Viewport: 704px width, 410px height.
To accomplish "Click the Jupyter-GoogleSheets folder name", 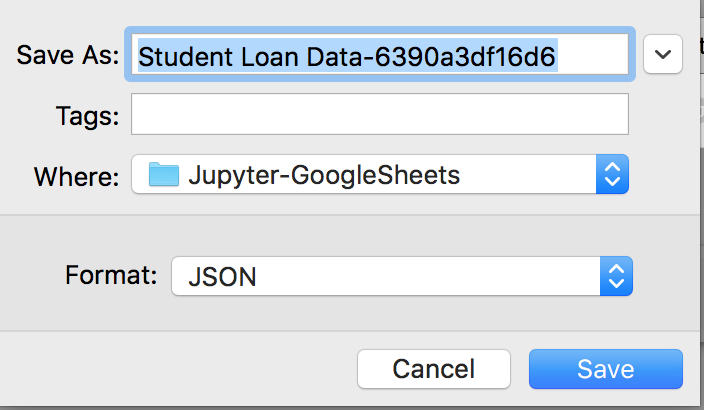I will pos(324,175).
